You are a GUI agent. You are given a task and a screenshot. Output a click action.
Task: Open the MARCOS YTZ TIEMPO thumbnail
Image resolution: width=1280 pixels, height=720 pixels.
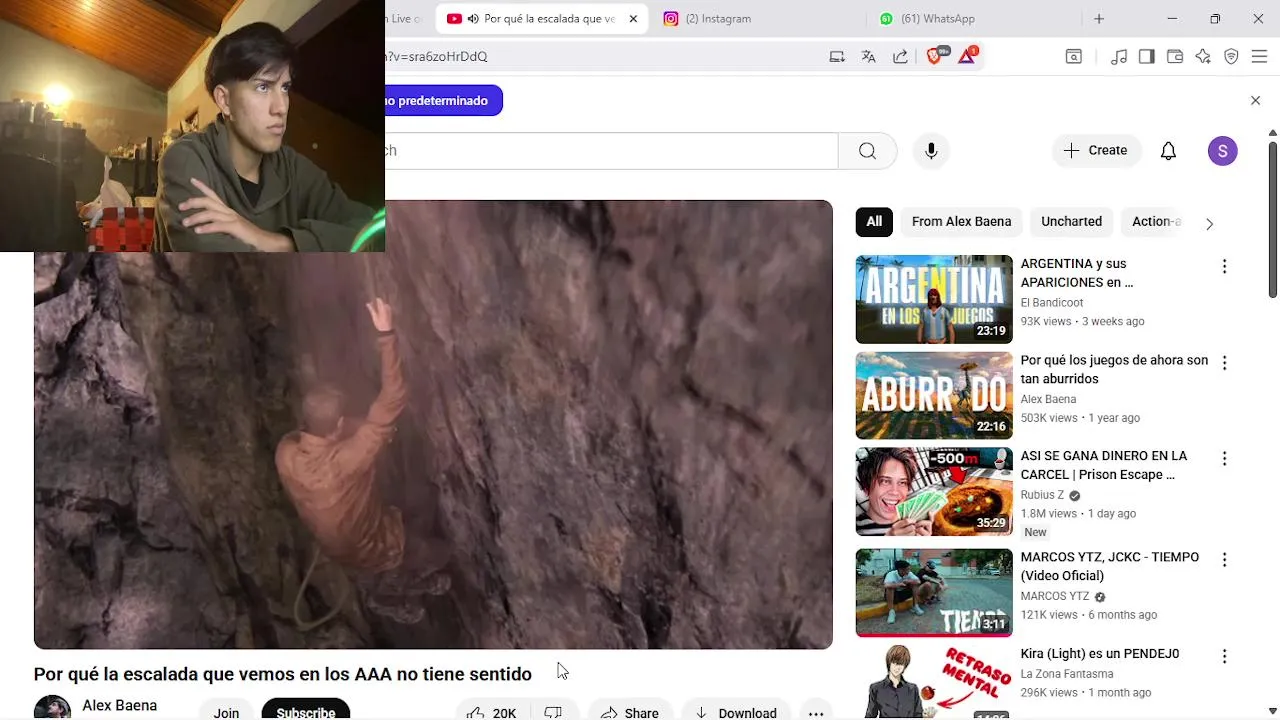[934, 592]
